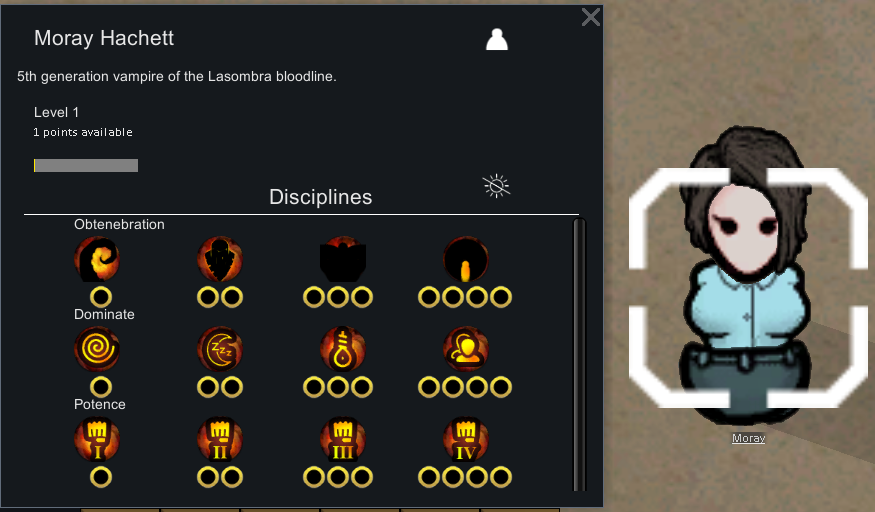
Task: Click the experience progress bar under Level 1
Action: pos(86,166)
